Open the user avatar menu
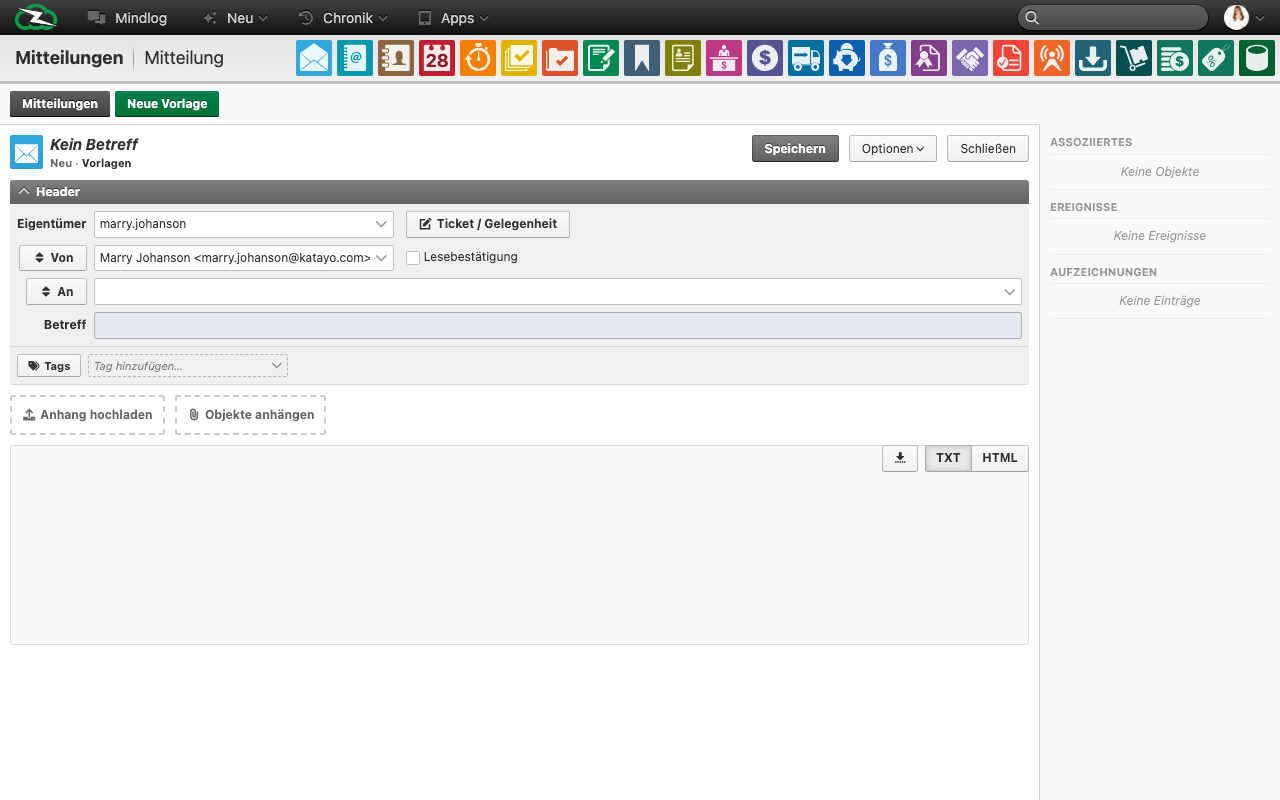 click(1243, 18)
